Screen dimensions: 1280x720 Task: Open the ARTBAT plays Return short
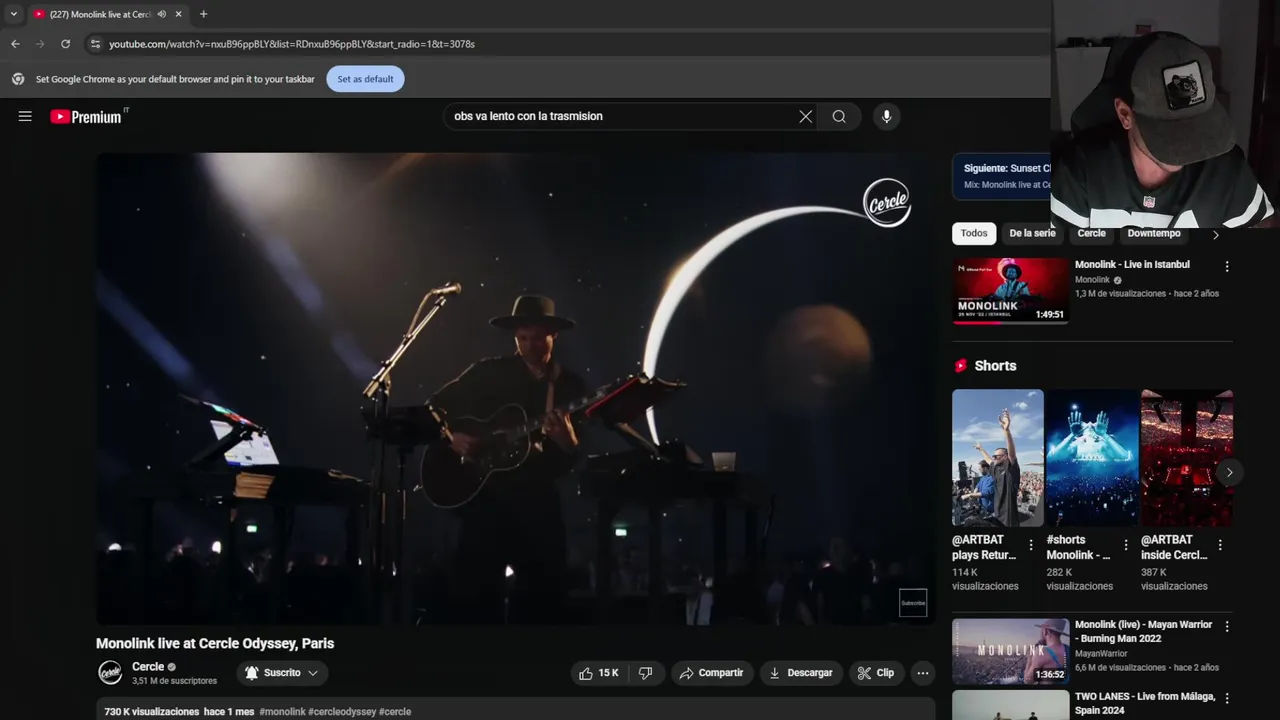tap(998, 458)
